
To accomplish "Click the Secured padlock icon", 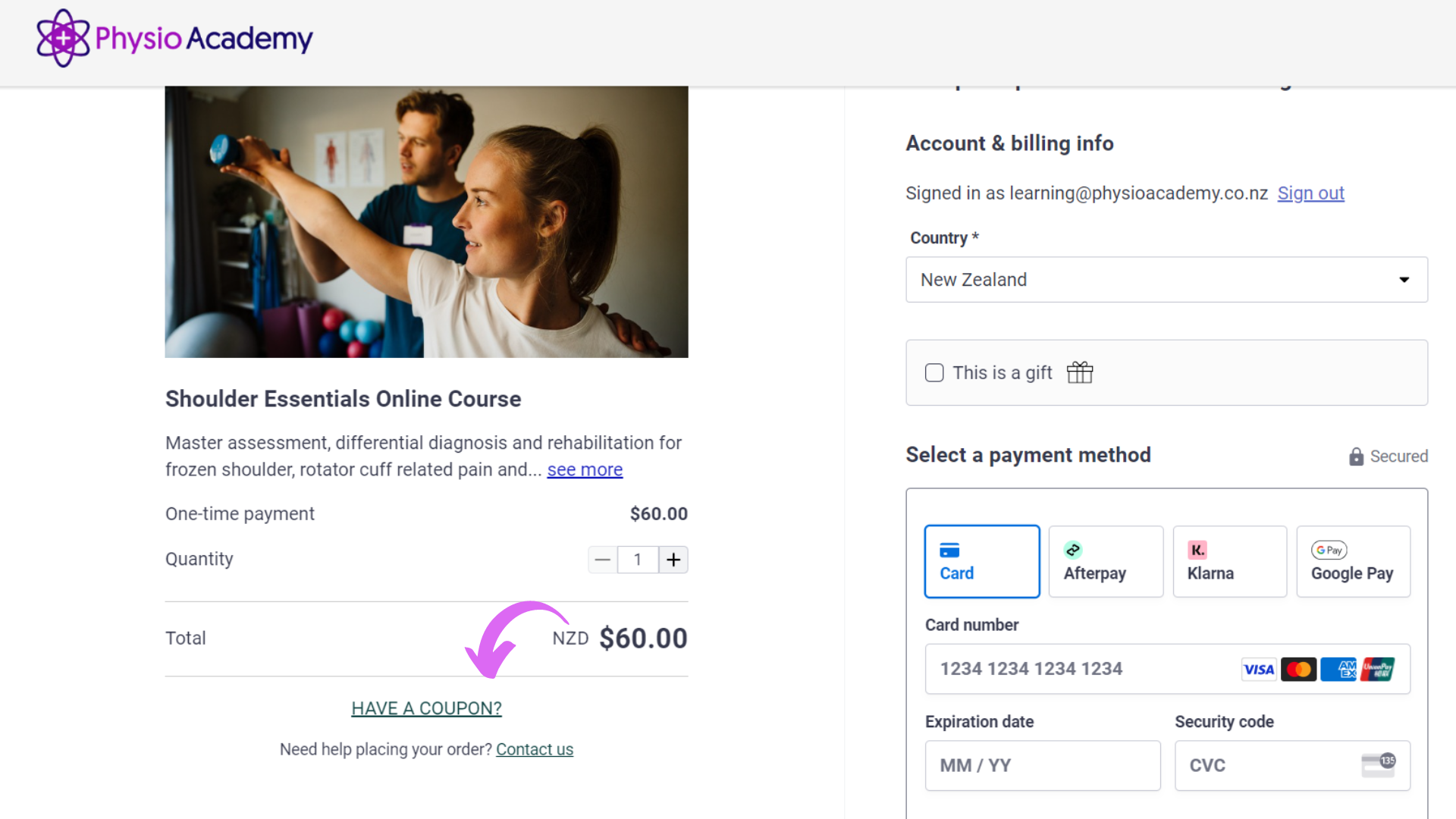I will point(1356,457).
